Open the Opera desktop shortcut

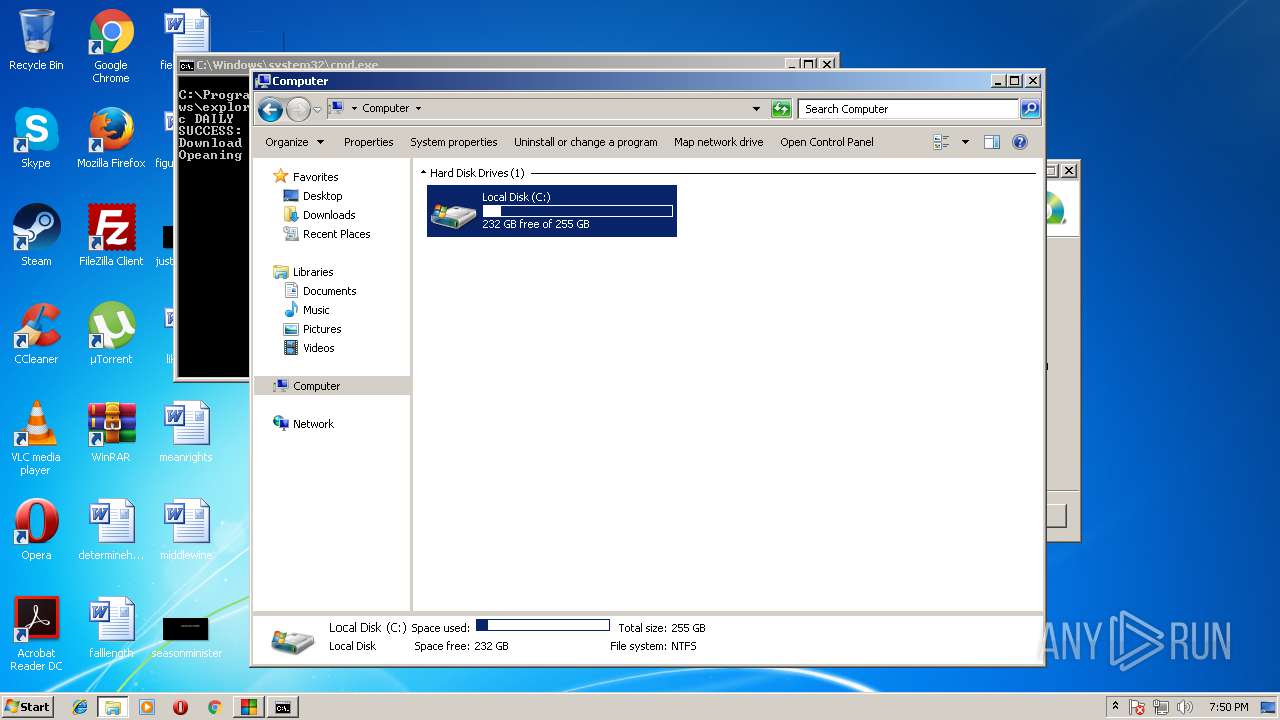coord(36,531)
